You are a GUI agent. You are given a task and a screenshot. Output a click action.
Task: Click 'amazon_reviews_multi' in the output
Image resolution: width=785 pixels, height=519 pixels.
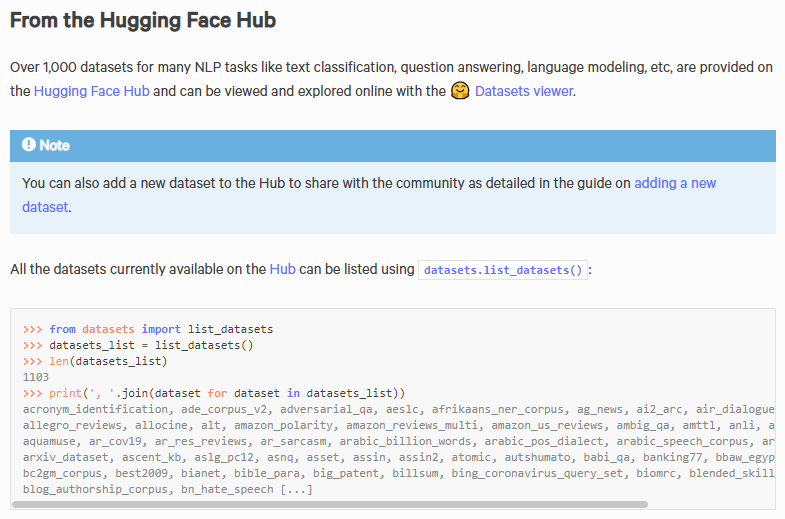[x=412, y=425]
